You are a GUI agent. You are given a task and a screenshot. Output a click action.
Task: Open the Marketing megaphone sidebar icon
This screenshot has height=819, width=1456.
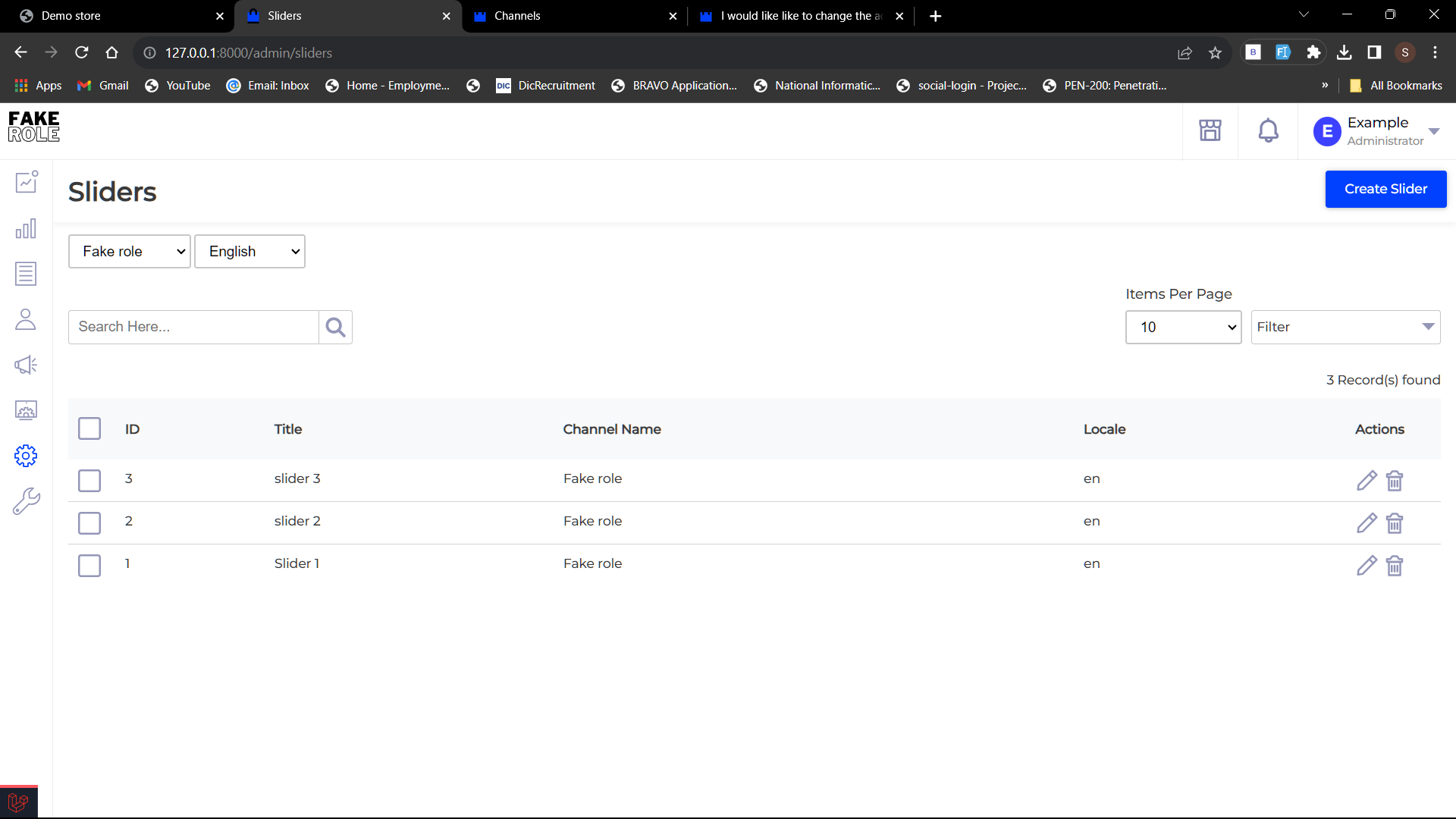point(26,365)
